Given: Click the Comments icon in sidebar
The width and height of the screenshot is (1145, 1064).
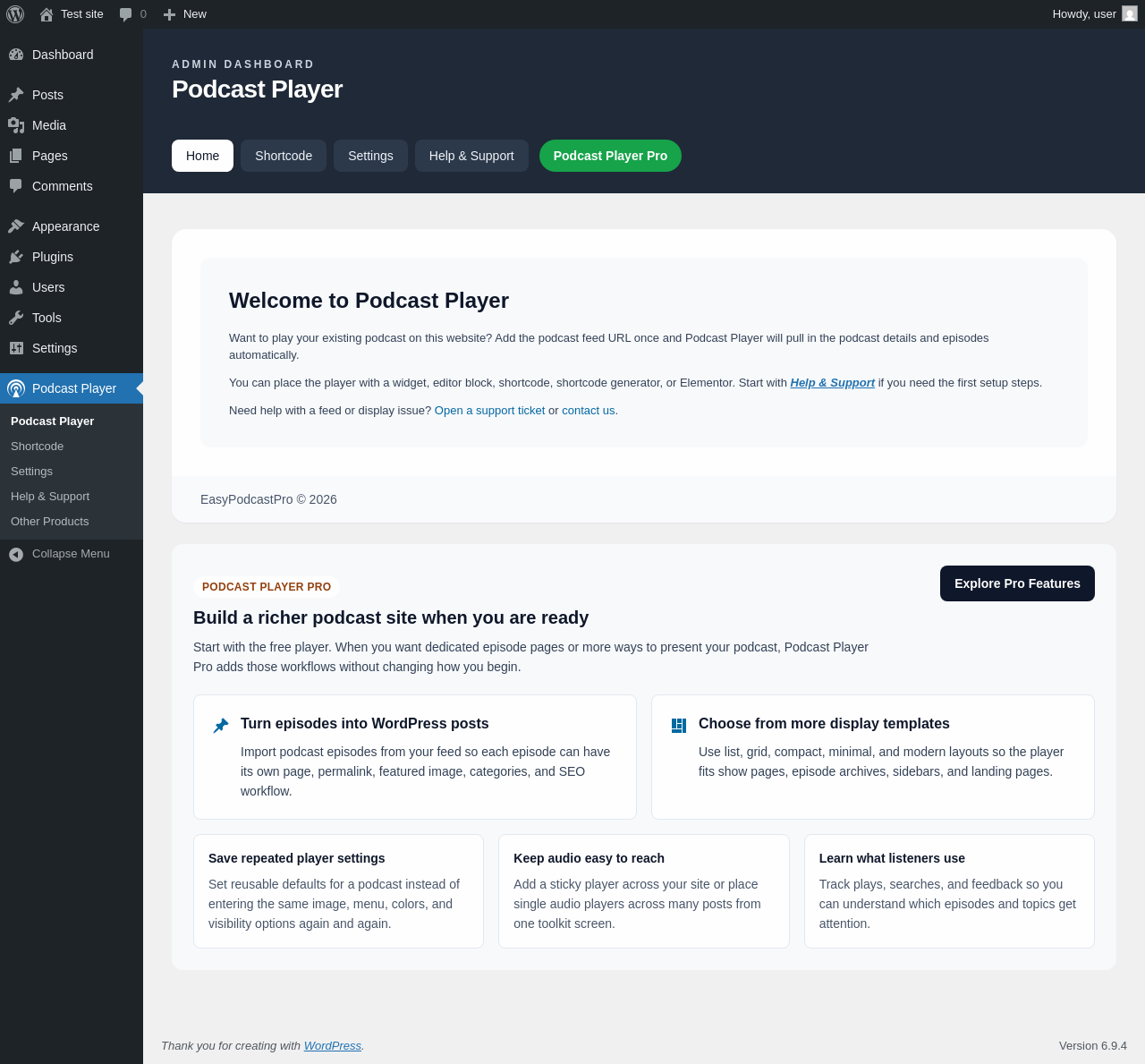Looking at the screenshot, I should [x=16, y=186].
